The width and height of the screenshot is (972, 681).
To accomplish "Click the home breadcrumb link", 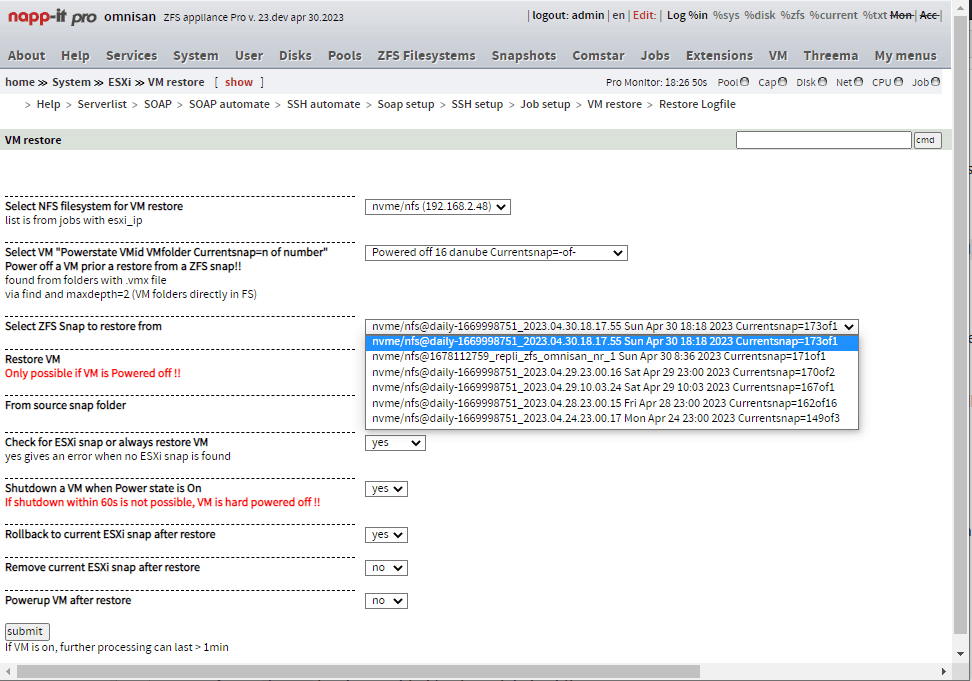I will coord(20,82).
